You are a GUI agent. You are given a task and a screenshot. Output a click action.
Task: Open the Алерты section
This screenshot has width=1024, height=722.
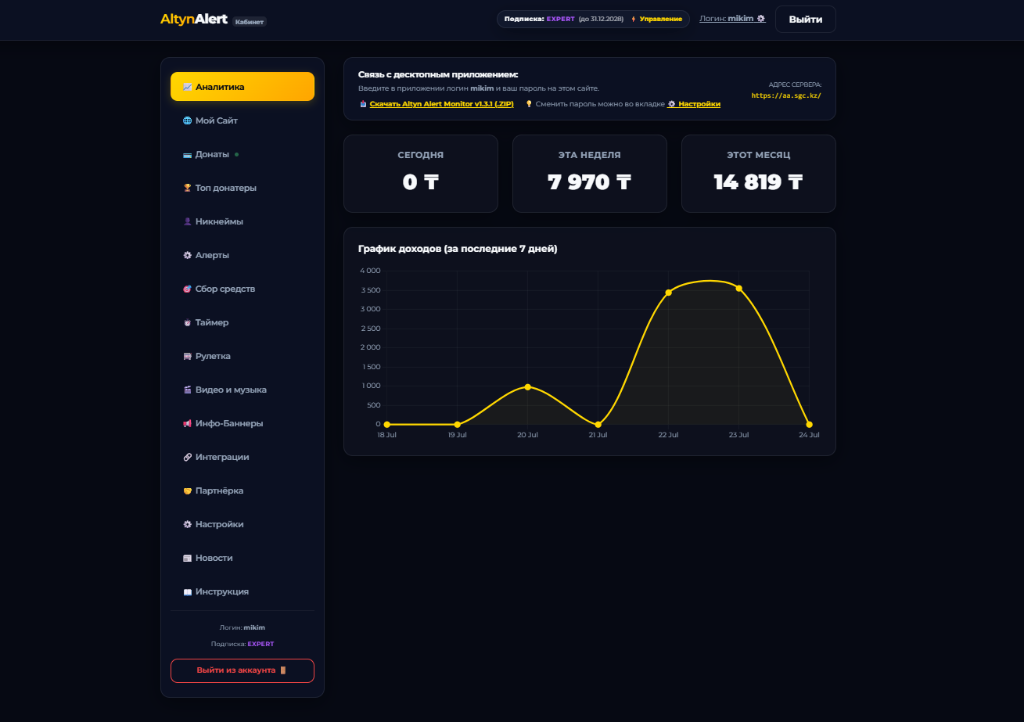(242, 255)
